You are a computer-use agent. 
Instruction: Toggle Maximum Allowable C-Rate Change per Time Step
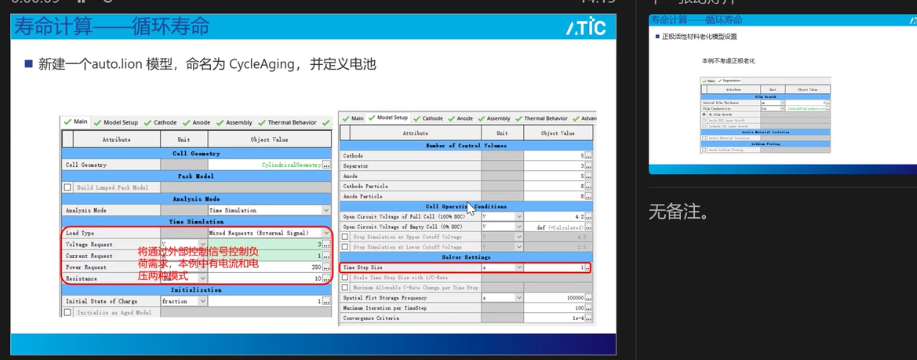pyautogui.click(x=346, y=288)
